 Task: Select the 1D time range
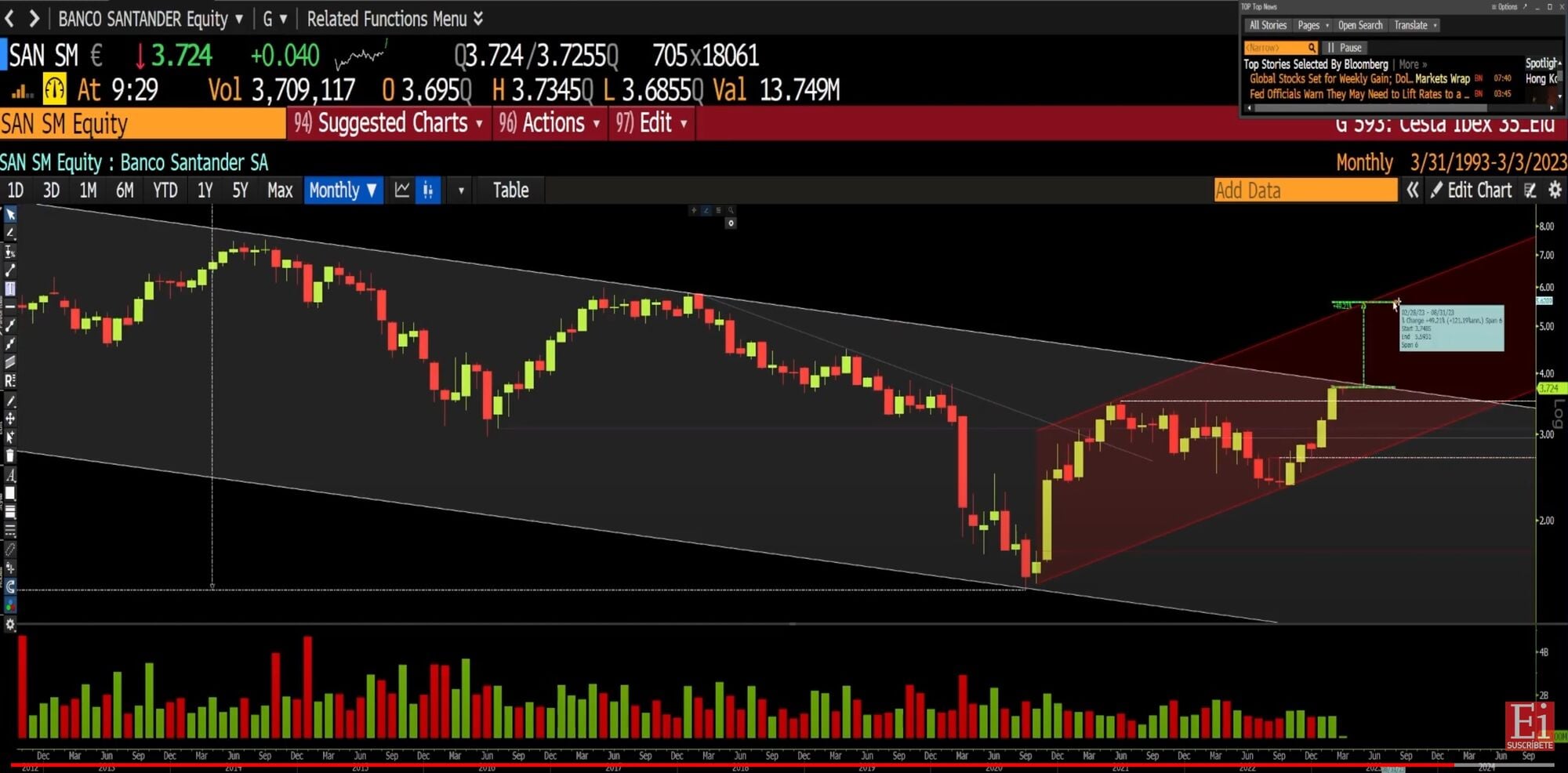[x=15, y=191]
